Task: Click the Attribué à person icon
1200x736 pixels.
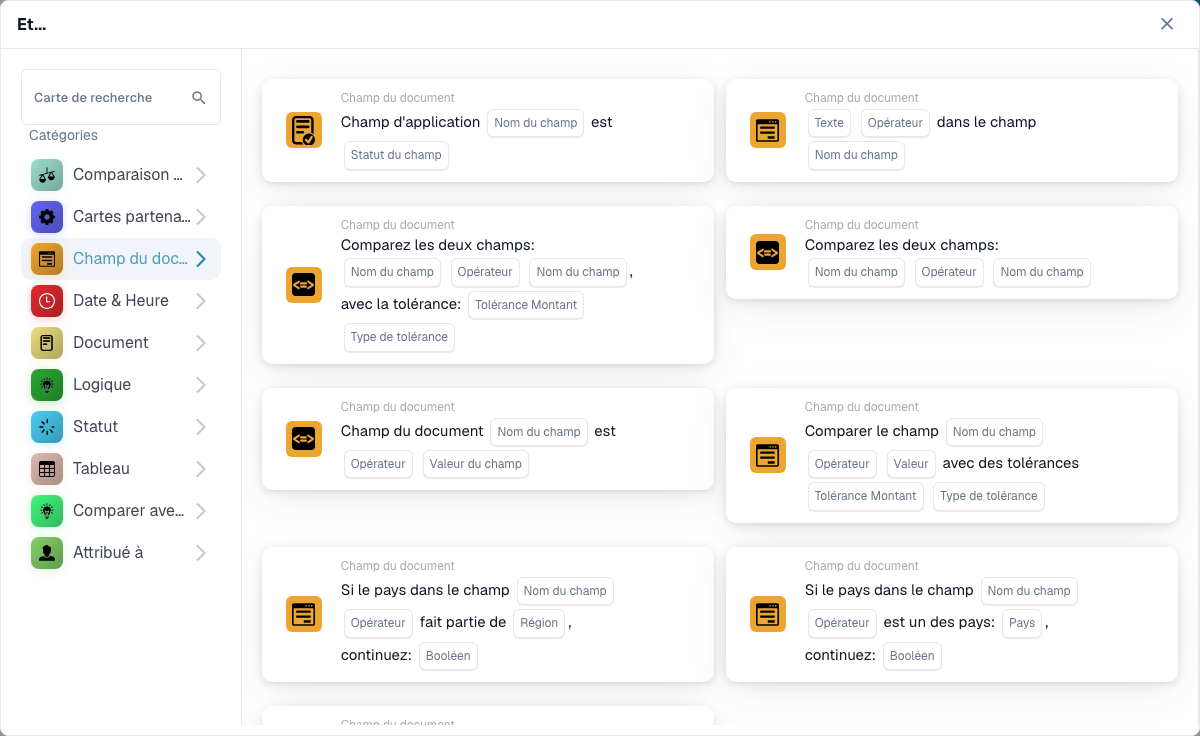Action: click(47, 553)
